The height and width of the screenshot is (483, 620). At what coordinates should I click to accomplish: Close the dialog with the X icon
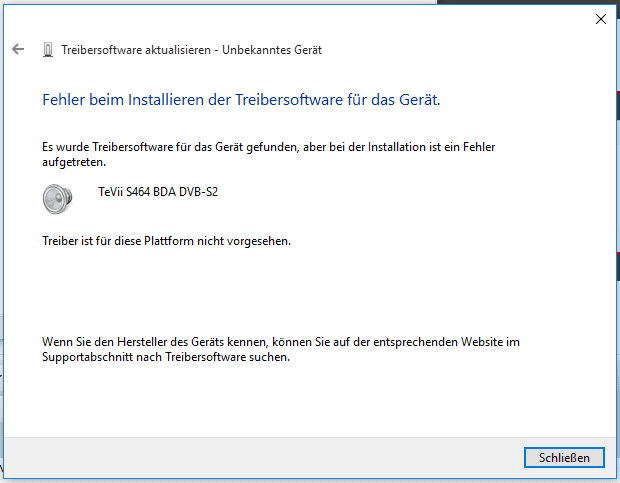click(x=601, y=19)
